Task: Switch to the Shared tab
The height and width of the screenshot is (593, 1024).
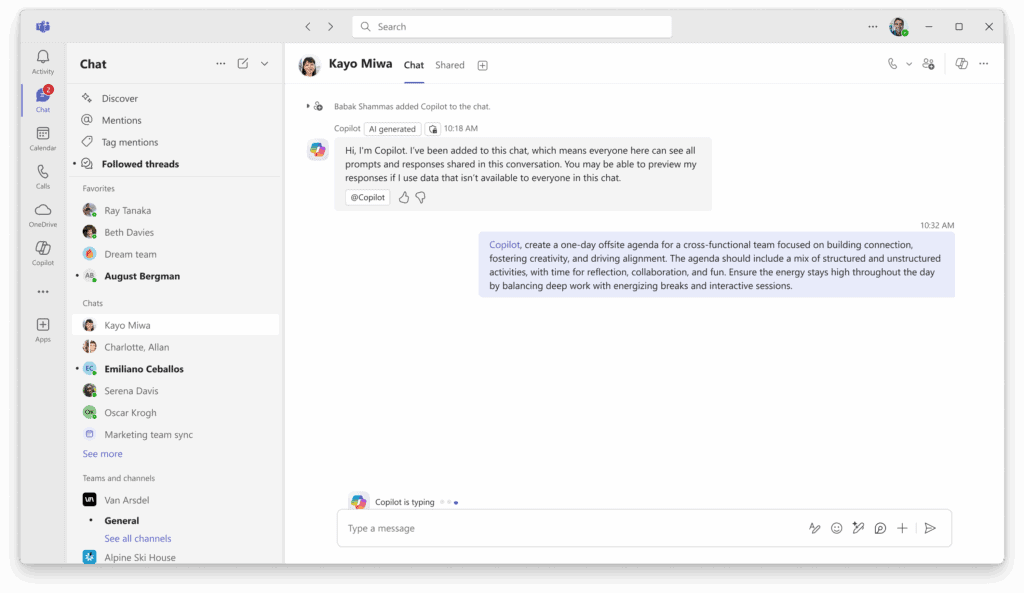Action: click(450, 65)
